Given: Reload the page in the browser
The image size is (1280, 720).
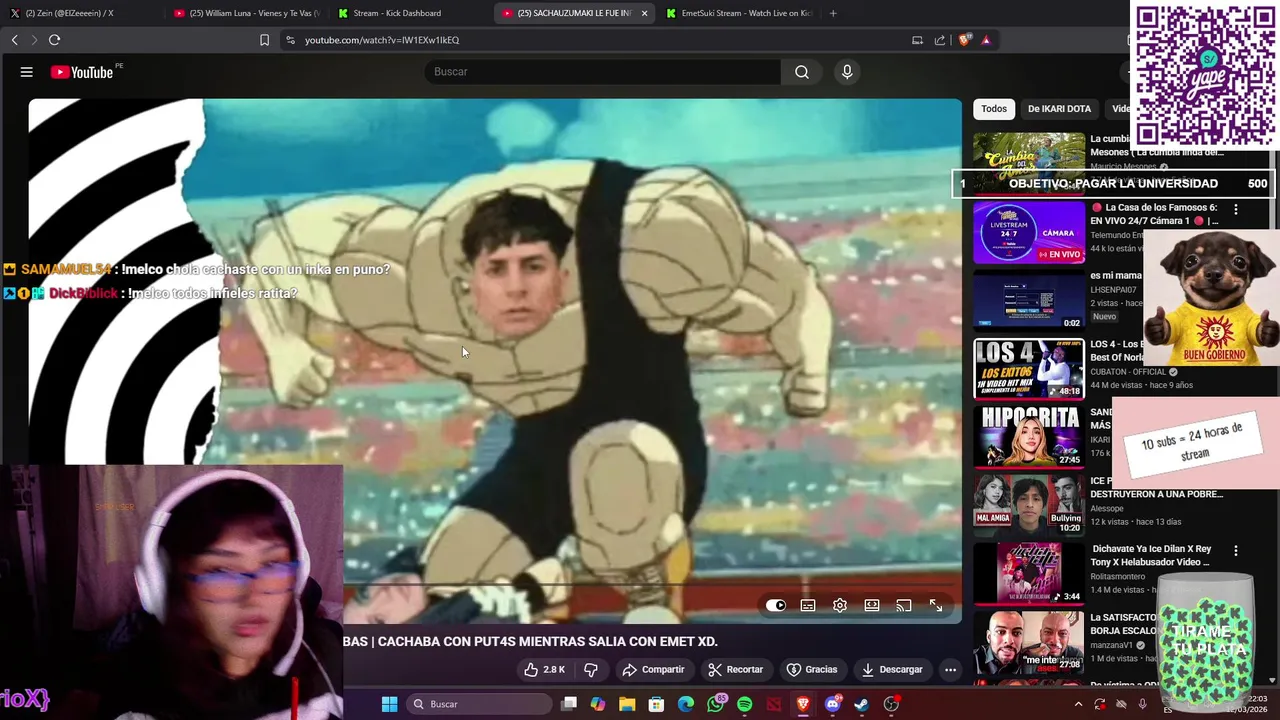Looking at the screenshot, I should 55,40.
